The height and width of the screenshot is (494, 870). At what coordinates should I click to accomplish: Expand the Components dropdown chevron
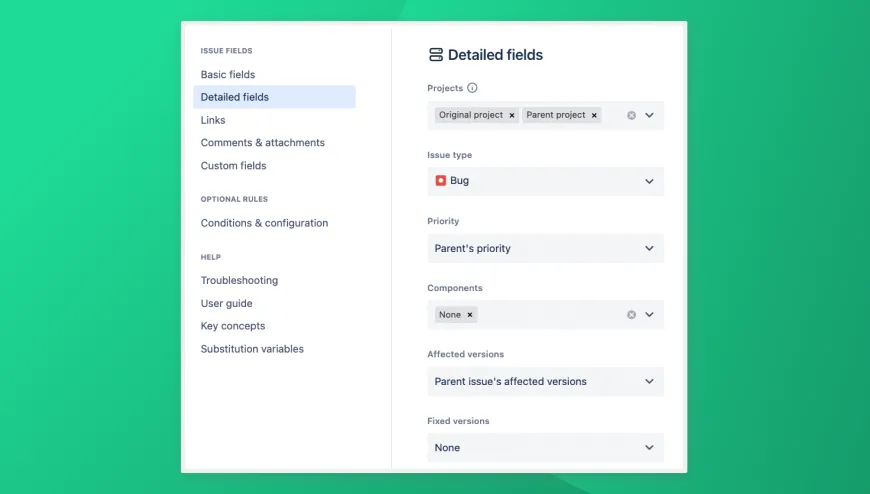point(649,314)
